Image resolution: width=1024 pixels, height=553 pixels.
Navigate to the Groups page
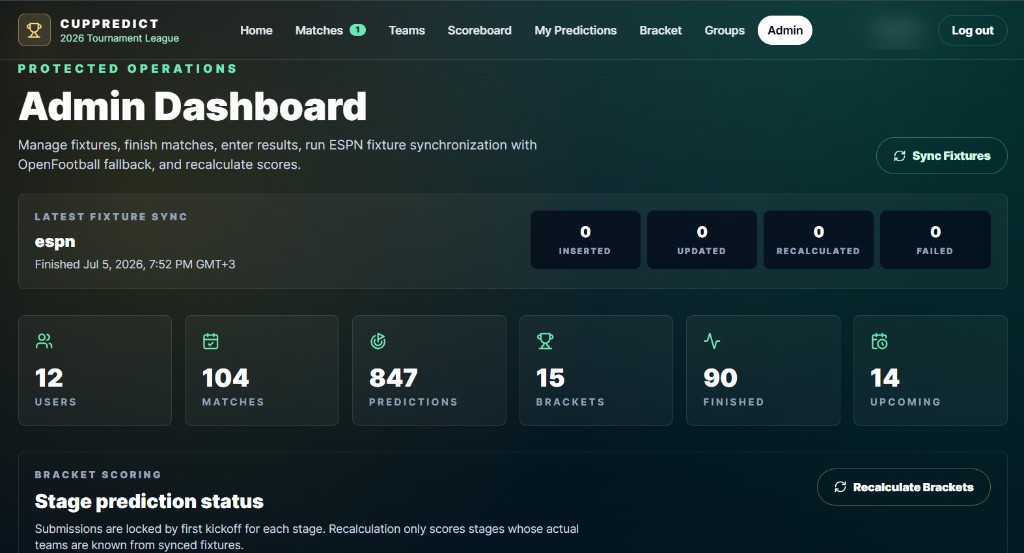coord(724,31)
